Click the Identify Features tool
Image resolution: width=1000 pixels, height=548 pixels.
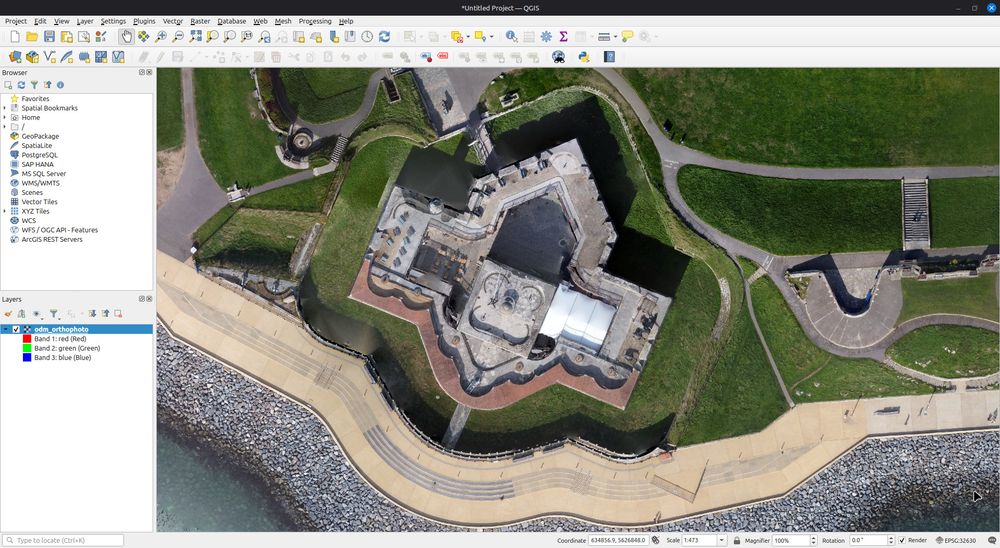(x=511, y=37)
